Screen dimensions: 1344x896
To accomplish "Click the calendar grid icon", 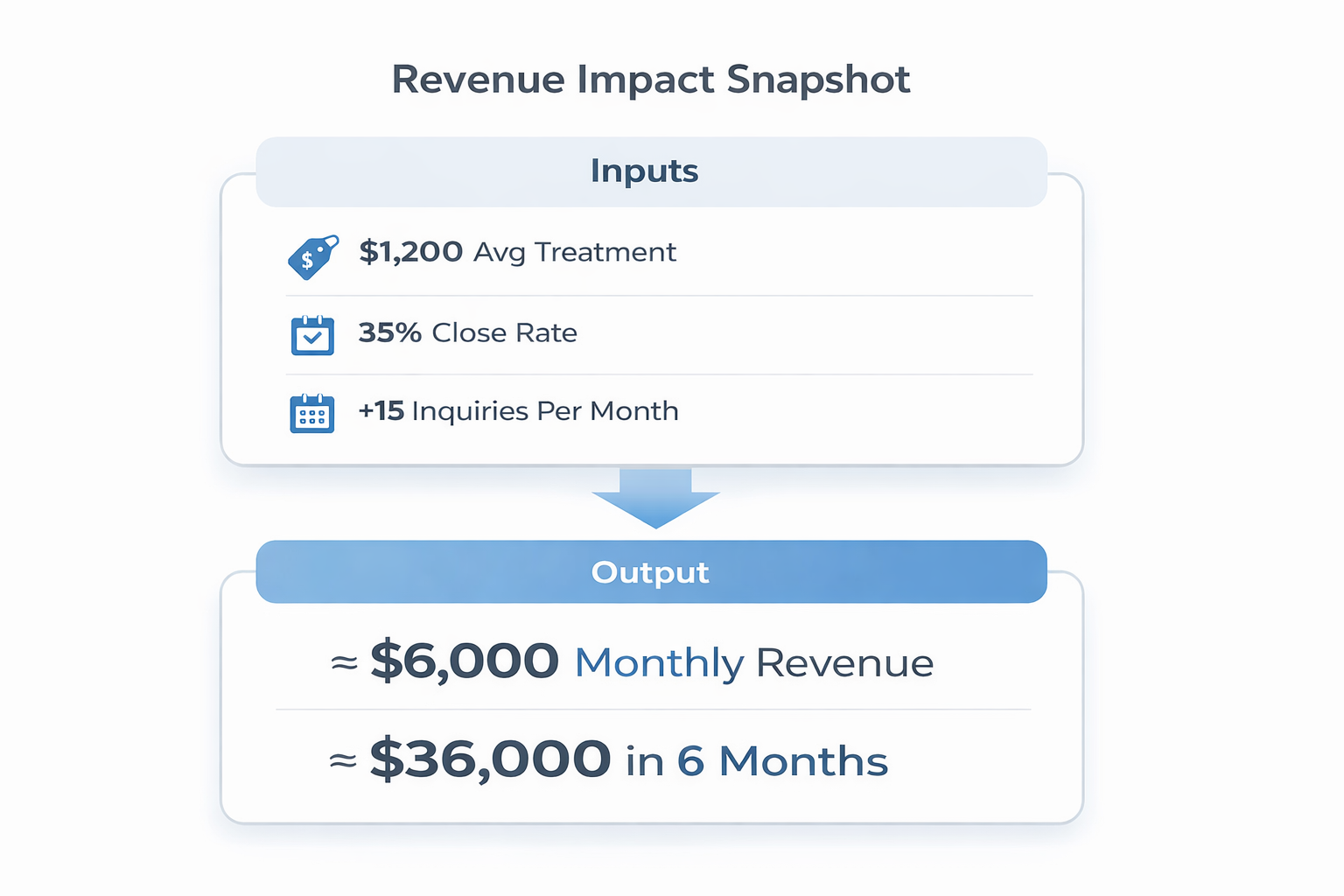I will coord(312,413).
